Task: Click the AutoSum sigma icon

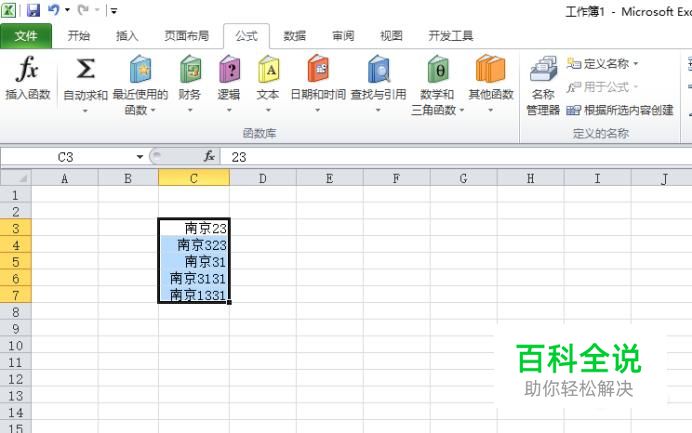Action: coord(85,69)
